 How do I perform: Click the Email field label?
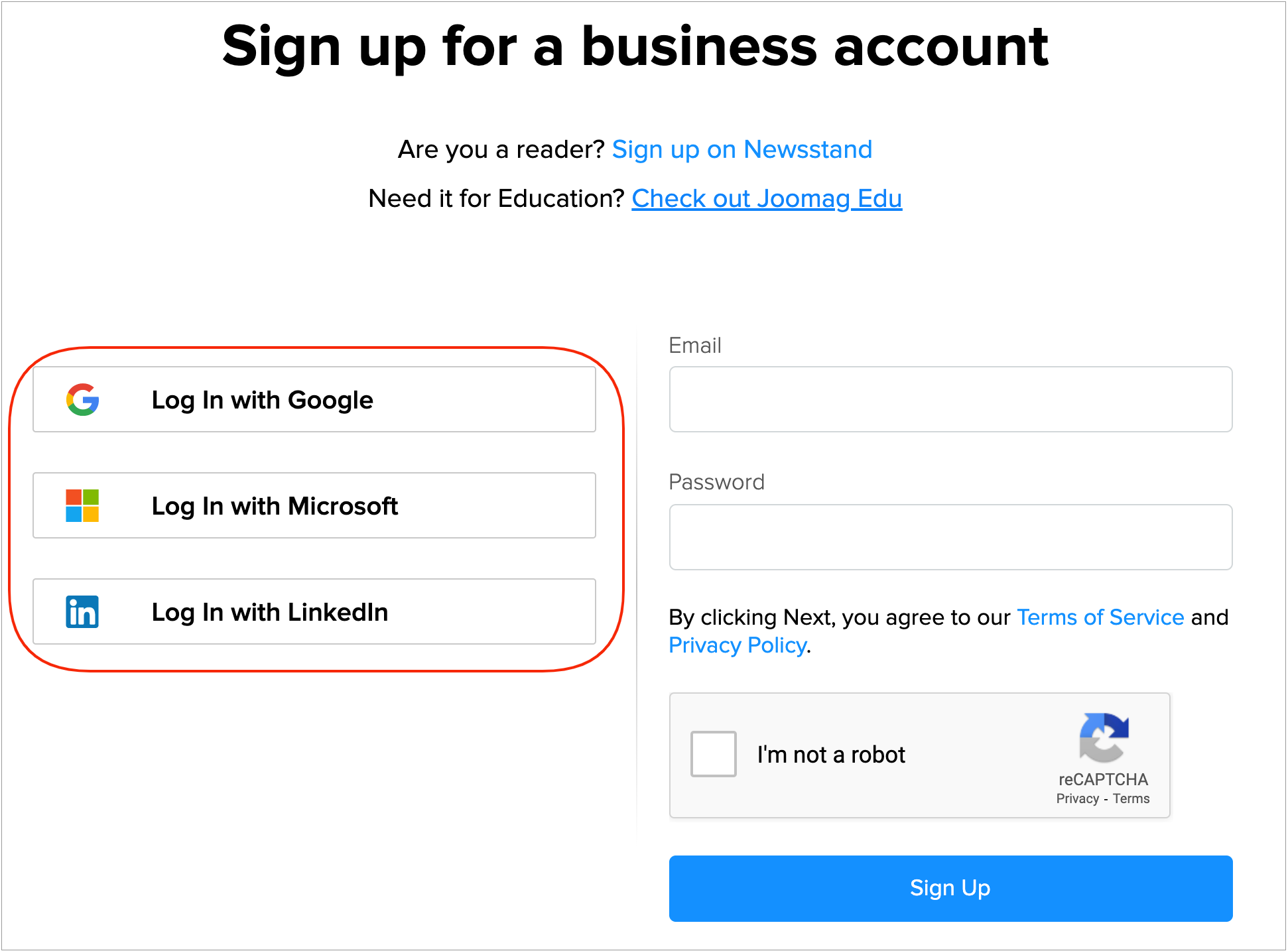coord(694,346)
